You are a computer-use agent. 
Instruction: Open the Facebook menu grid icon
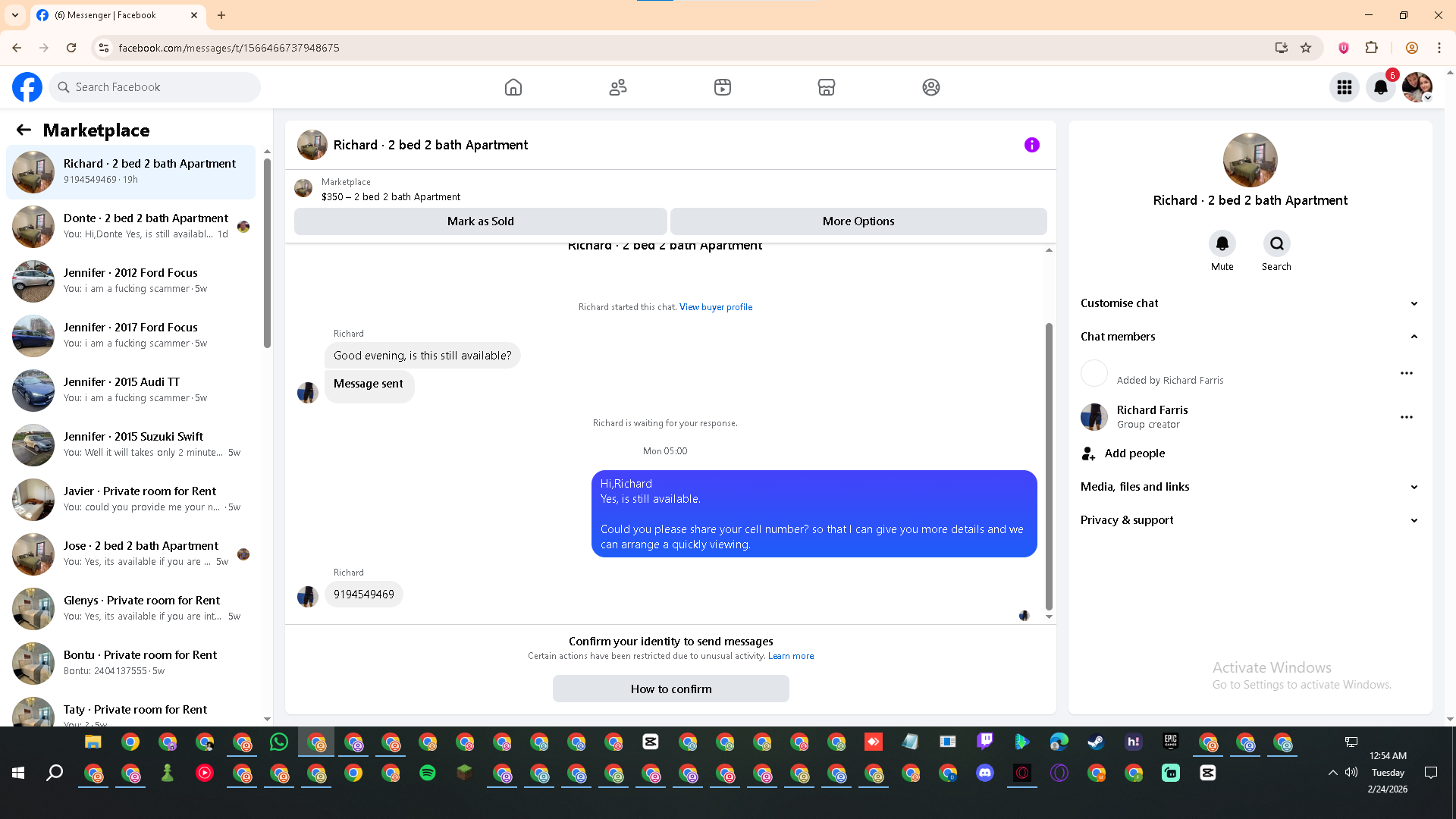tap(1345, 87)
